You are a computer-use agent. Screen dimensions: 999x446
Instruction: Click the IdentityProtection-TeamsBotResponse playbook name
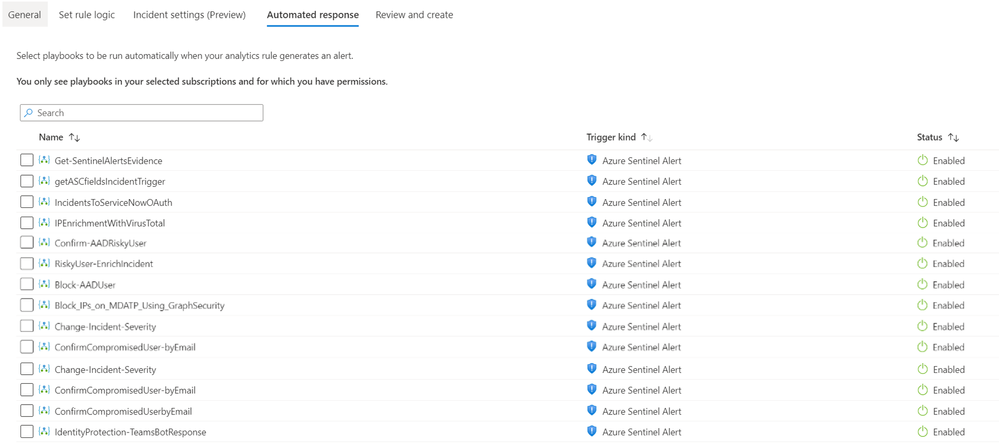pos(130,432)
